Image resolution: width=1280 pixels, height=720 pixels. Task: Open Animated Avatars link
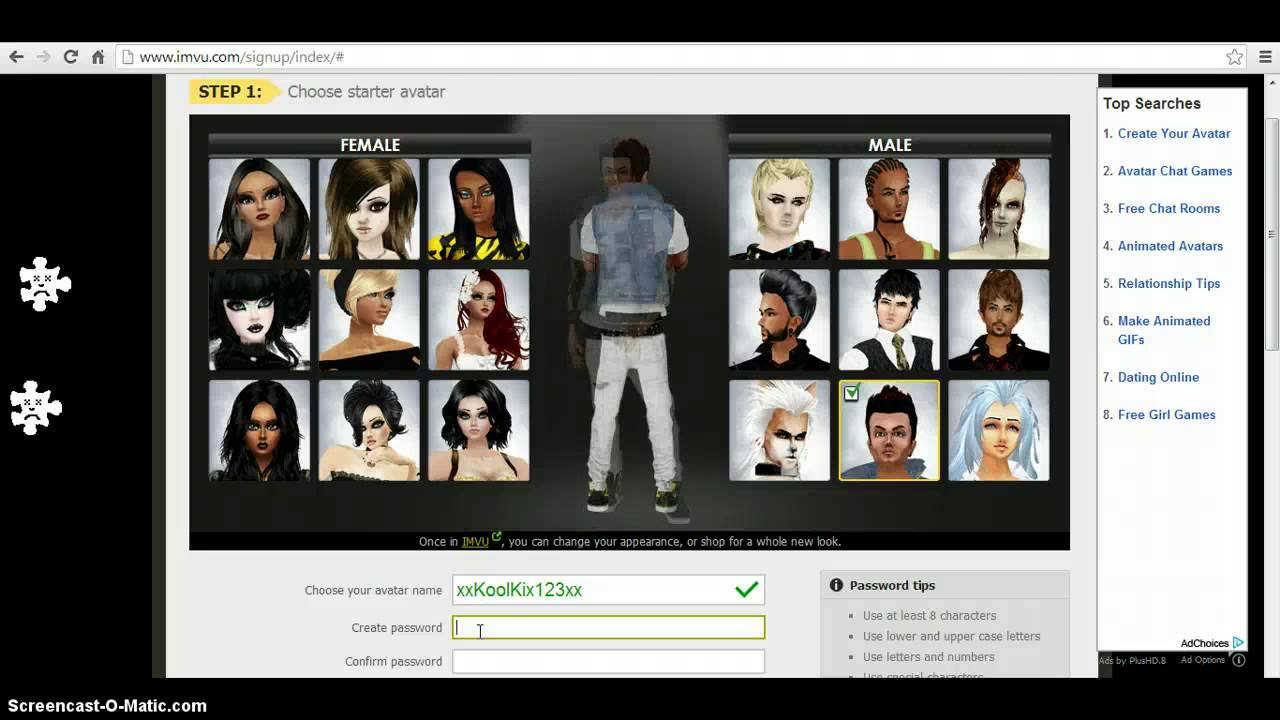[x=1170, y=246]
